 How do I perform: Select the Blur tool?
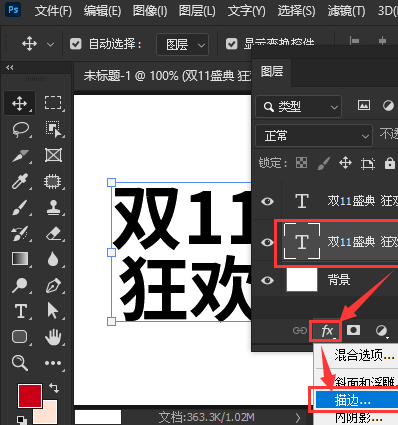[x=53, y=259]
